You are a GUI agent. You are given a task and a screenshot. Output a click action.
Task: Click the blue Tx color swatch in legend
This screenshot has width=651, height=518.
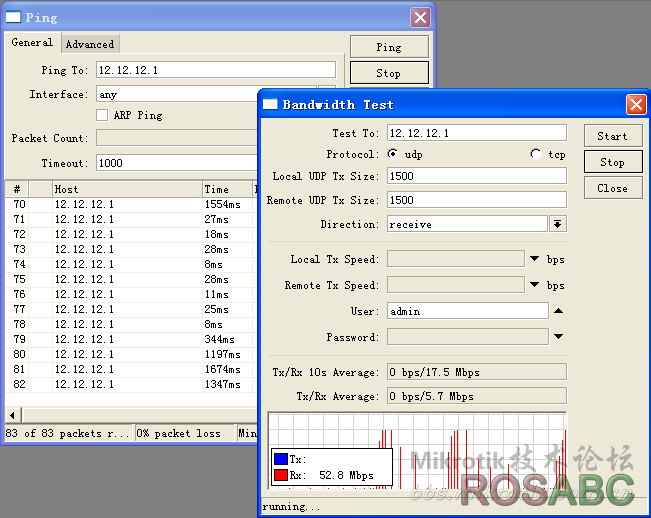click(x=281, y=459)
